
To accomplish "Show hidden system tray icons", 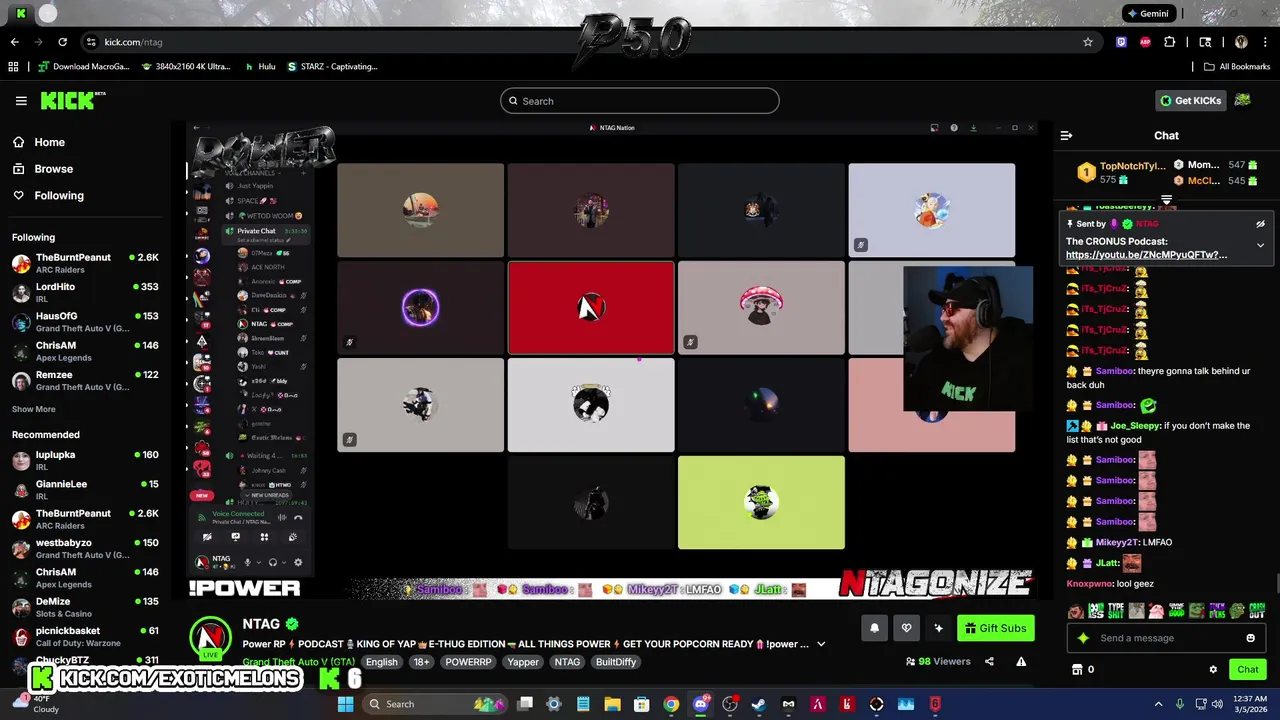I will 1157,704.
